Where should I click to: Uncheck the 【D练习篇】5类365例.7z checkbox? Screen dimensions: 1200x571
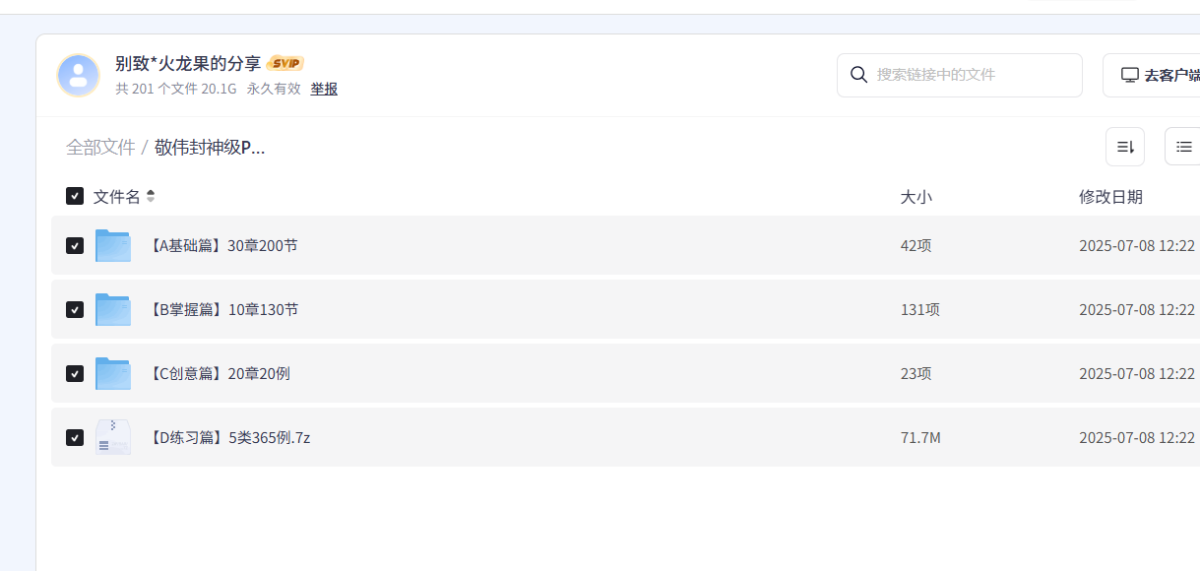(x=75, y=437)
